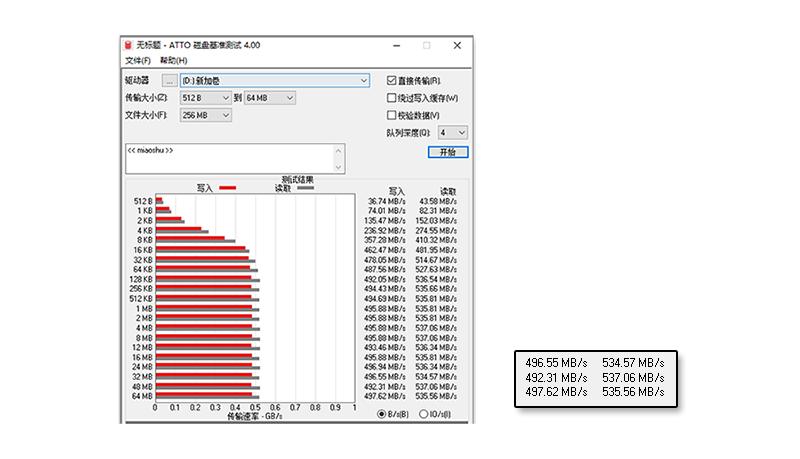Open the 64 MB transfer size end dropdown
Image resolution: width=800 pixels, height=459 pixels.
[269, 98]
